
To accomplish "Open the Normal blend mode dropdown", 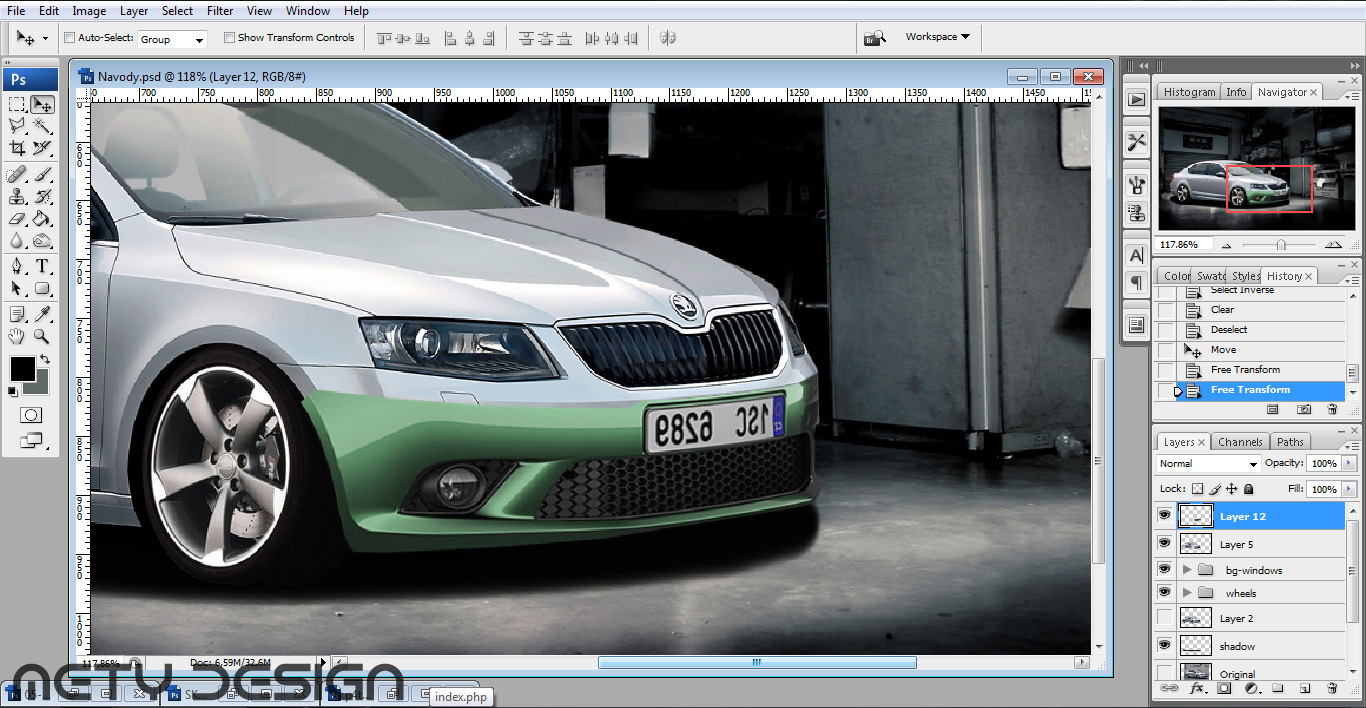I will pyautogui.click(x=1208, y=464).
